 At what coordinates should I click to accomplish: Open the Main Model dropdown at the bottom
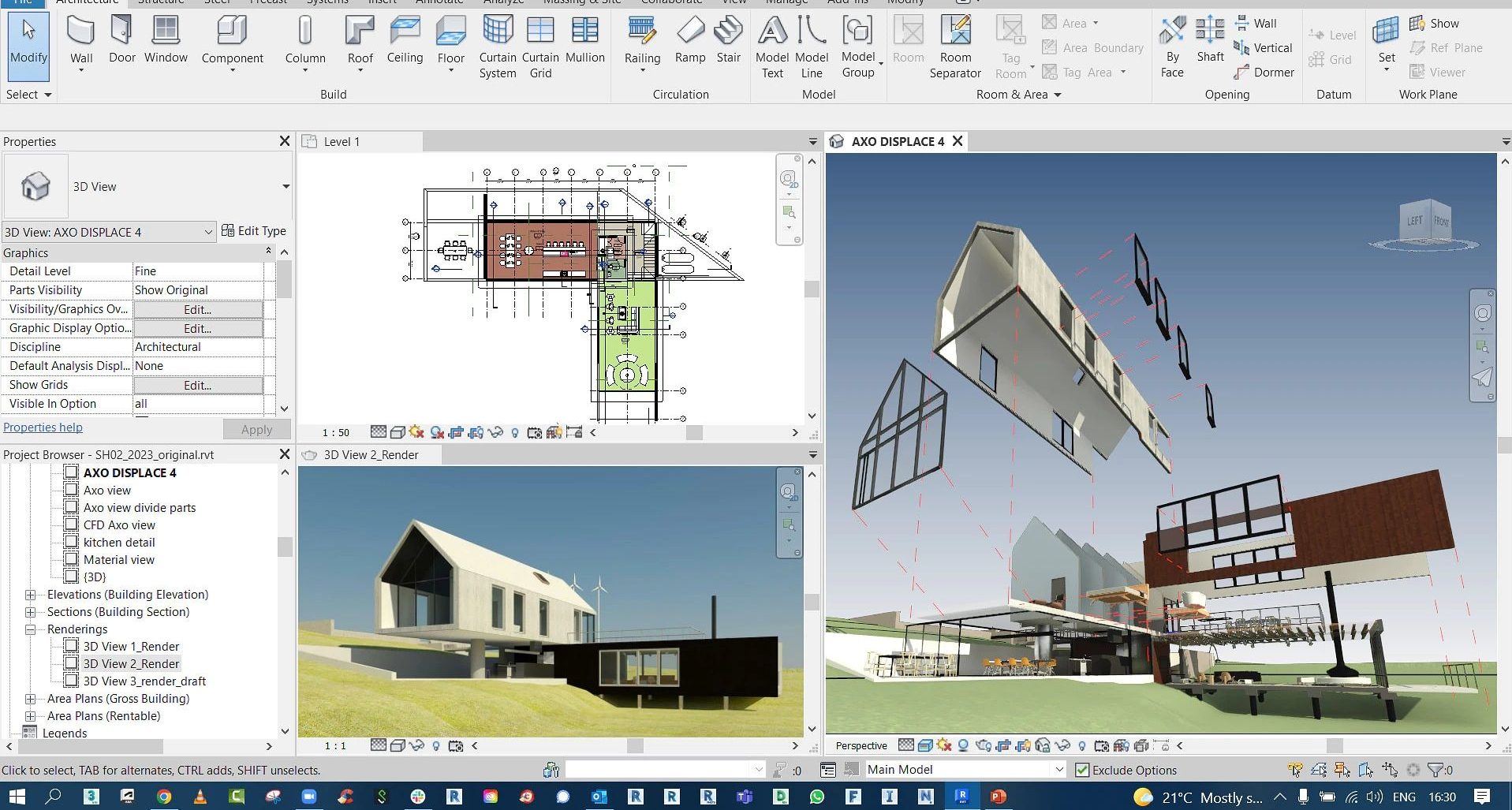[1060, 769]
